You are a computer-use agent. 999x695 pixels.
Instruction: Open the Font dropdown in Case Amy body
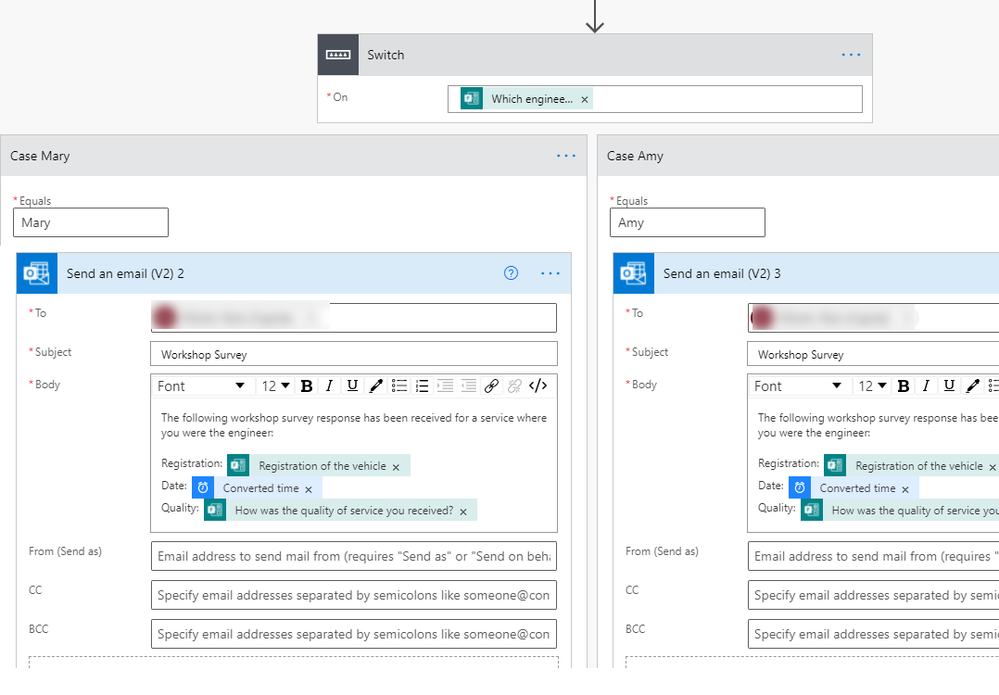coord(798,386)
